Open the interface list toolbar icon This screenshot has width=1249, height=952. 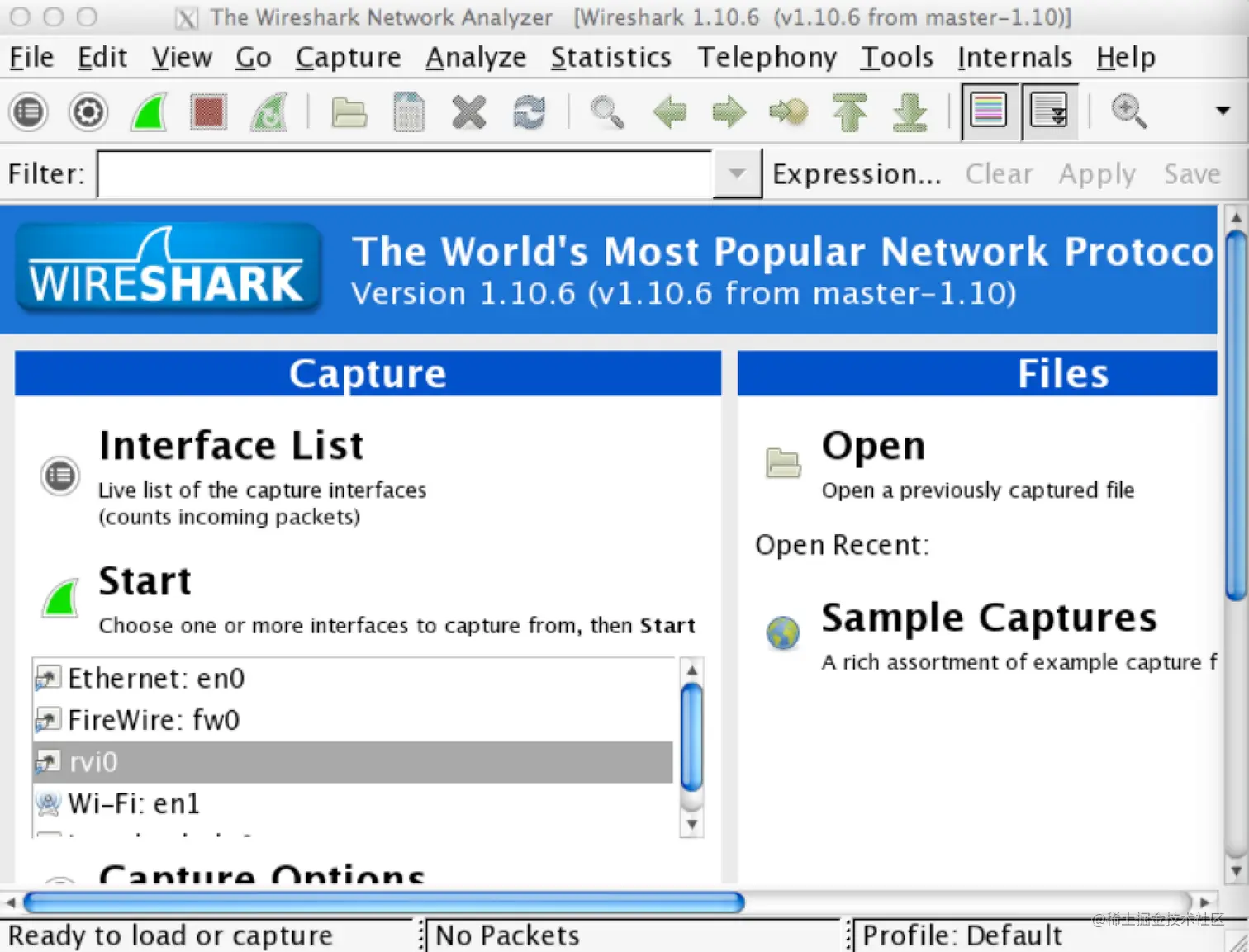(x=29, y=111)
